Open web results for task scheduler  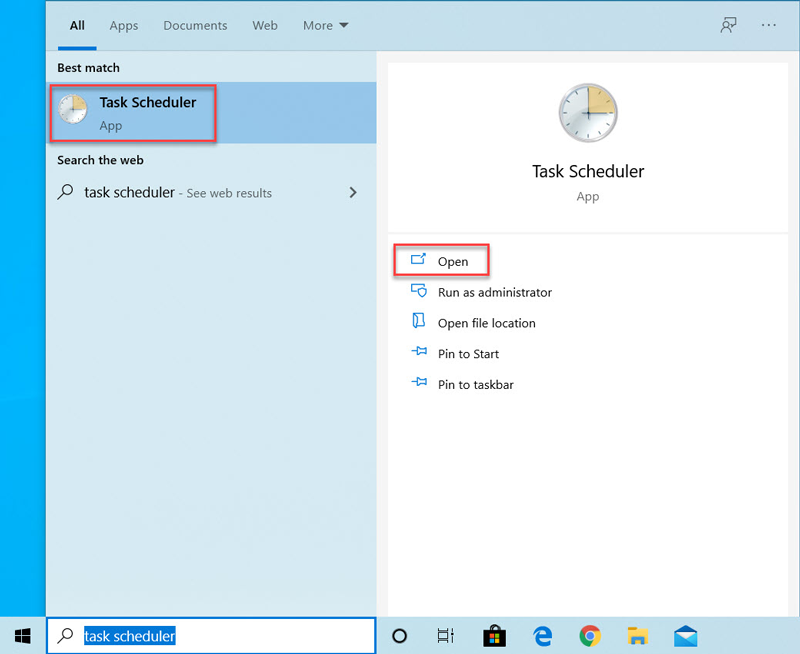(x=211, y=192)
